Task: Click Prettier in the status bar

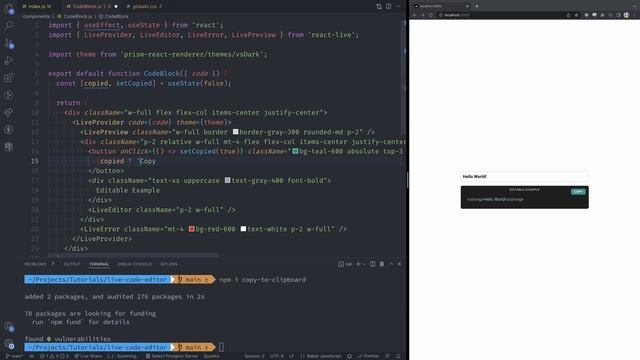Action: pyautogui.click(x=368, y=356)
